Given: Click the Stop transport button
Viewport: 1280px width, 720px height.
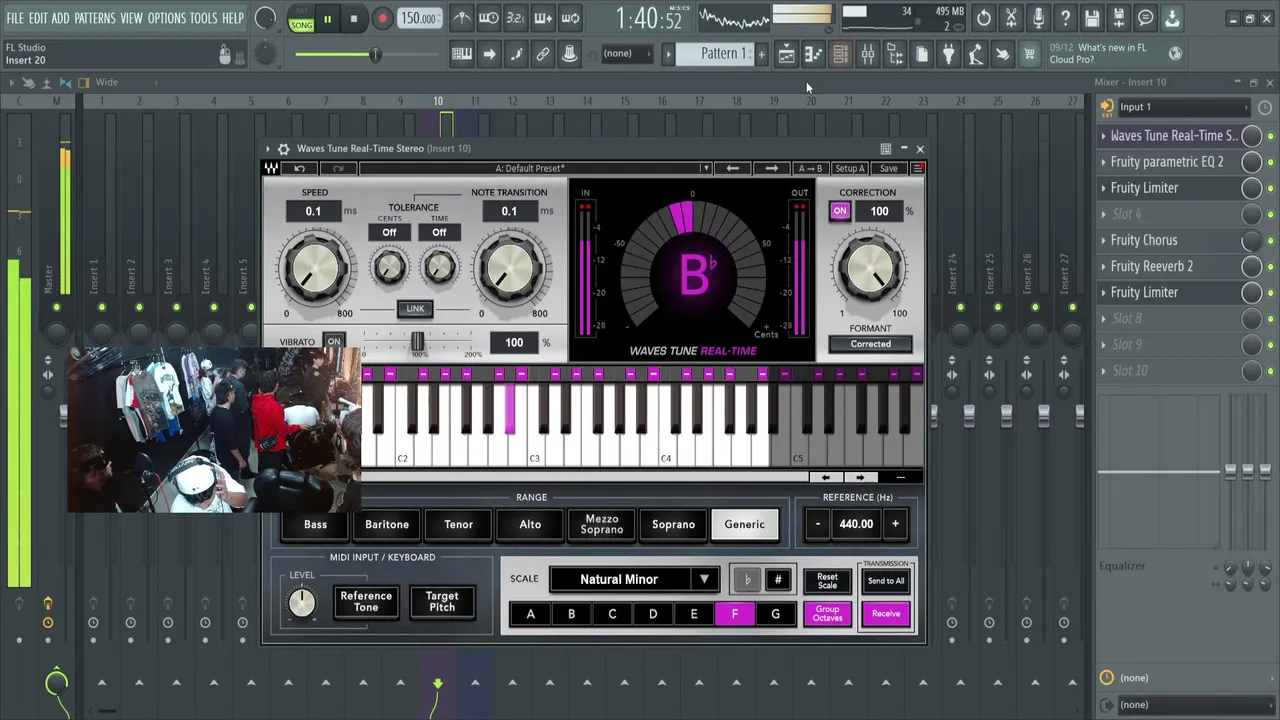Looking at the screenshot, I should click(x=354, y=19).
